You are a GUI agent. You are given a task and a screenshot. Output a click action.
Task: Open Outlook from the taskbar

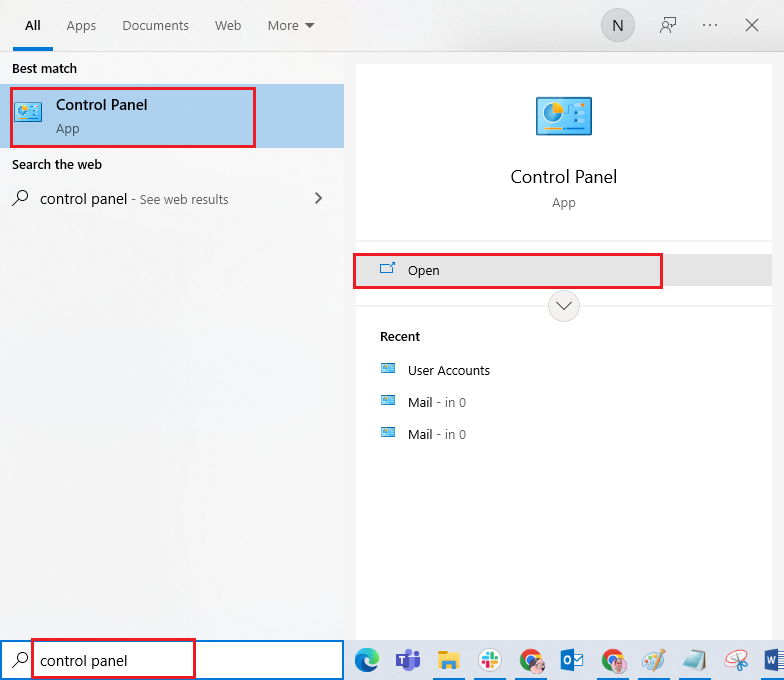572,660
